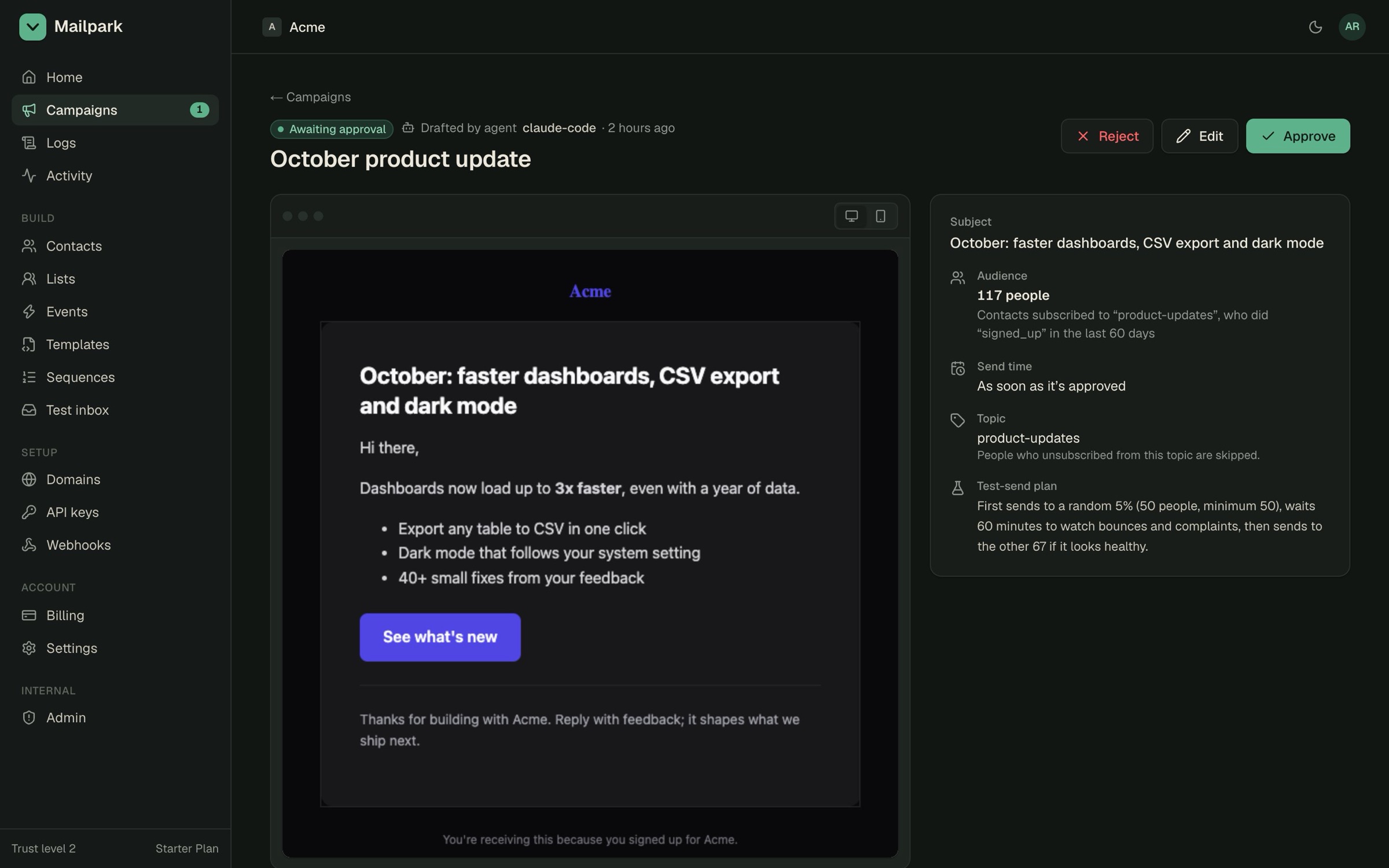Image resolution: width=1389 pixels, height=868 pixels.
Task: Click the Test-send plan flask icon
Action: (x=957, y=488)
